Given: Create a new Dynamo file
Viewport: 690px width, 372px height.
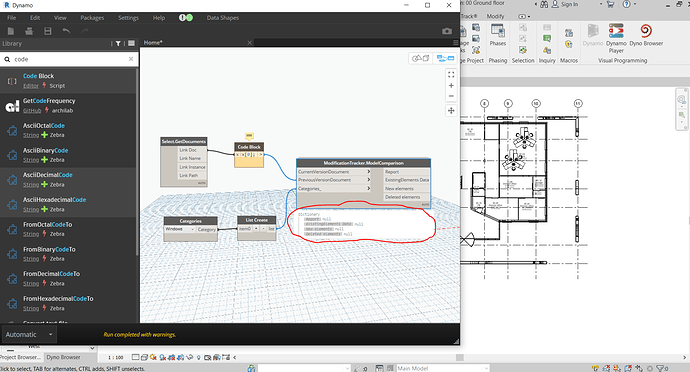Looking at the screenshot, I should (11, 31).
